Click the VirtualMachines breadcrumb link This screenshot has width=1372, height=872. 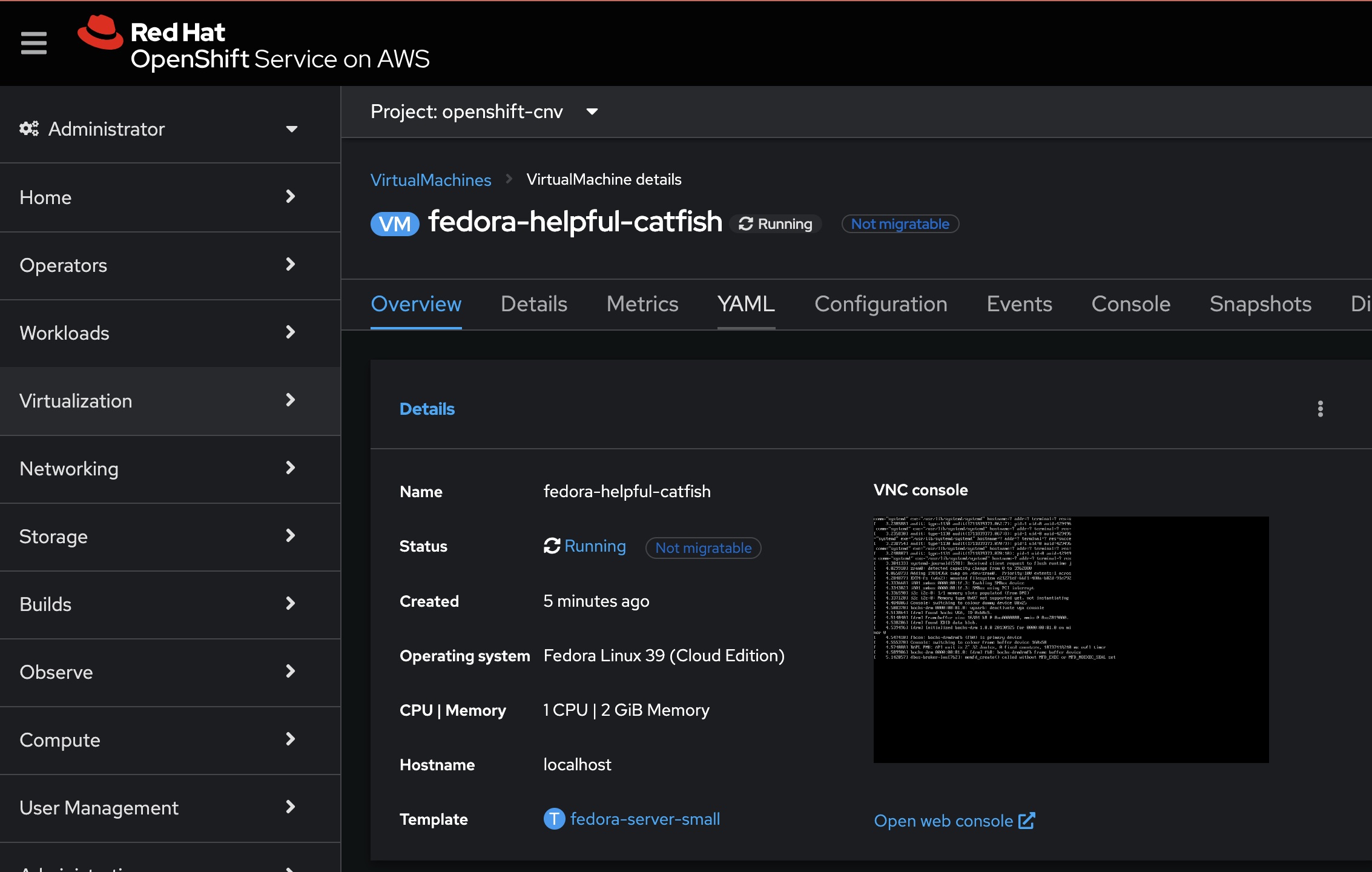430,180
